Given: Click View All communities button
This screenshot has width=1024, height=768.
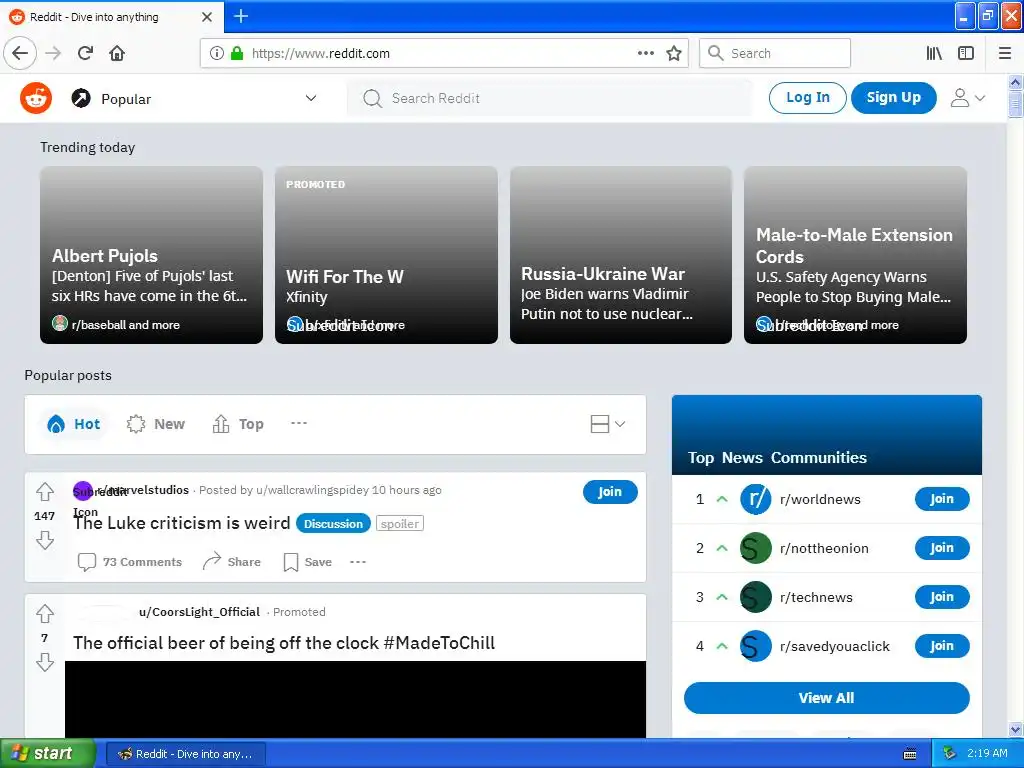Looking at the screenshot, I should 826,698.
